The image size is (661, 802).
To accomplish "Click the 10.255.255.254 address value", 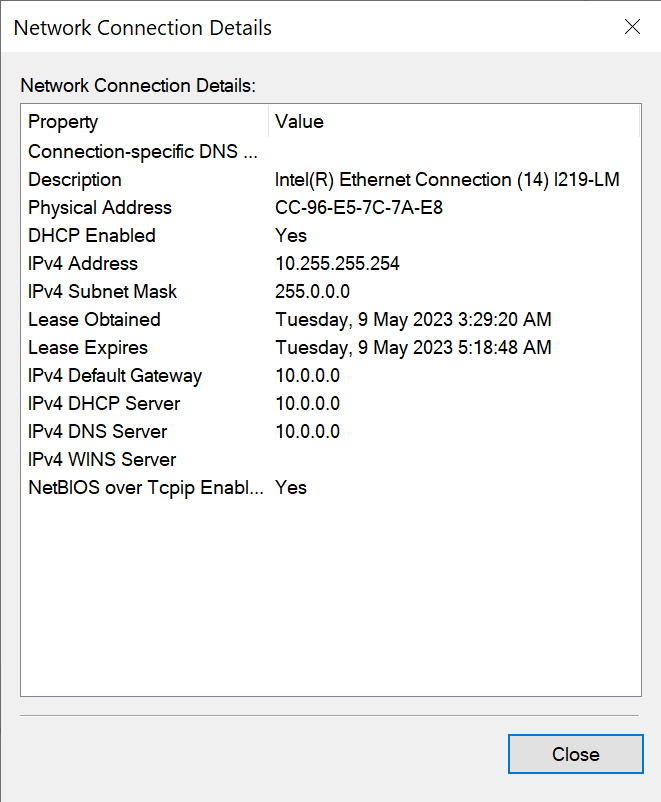I will click(337, 263).
